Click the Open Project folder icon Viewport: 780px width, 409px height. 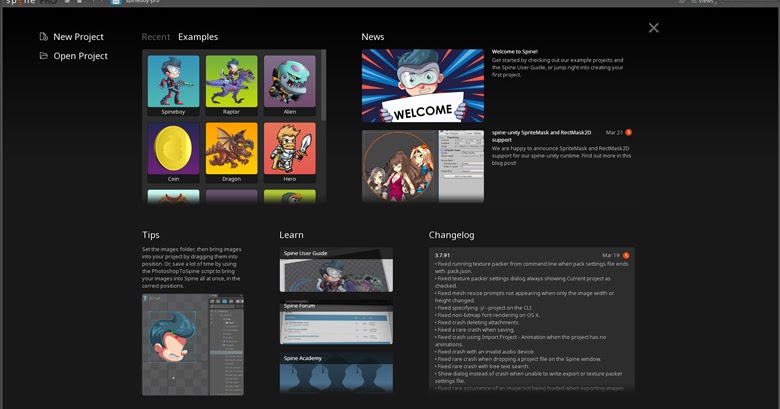[x=44, y=56]
